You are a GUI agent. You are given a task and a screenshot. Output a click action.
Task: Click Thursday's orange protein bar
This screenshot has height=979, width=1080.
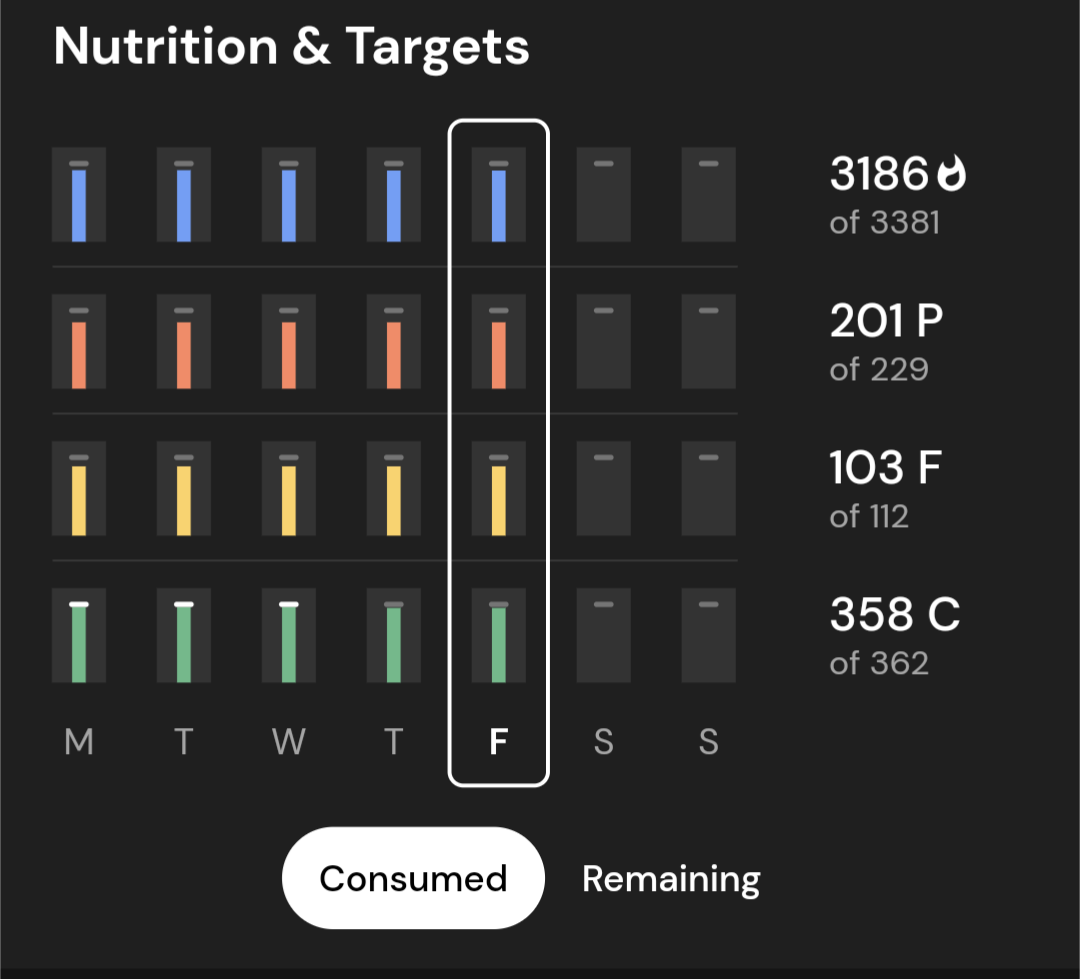[394, 353]
